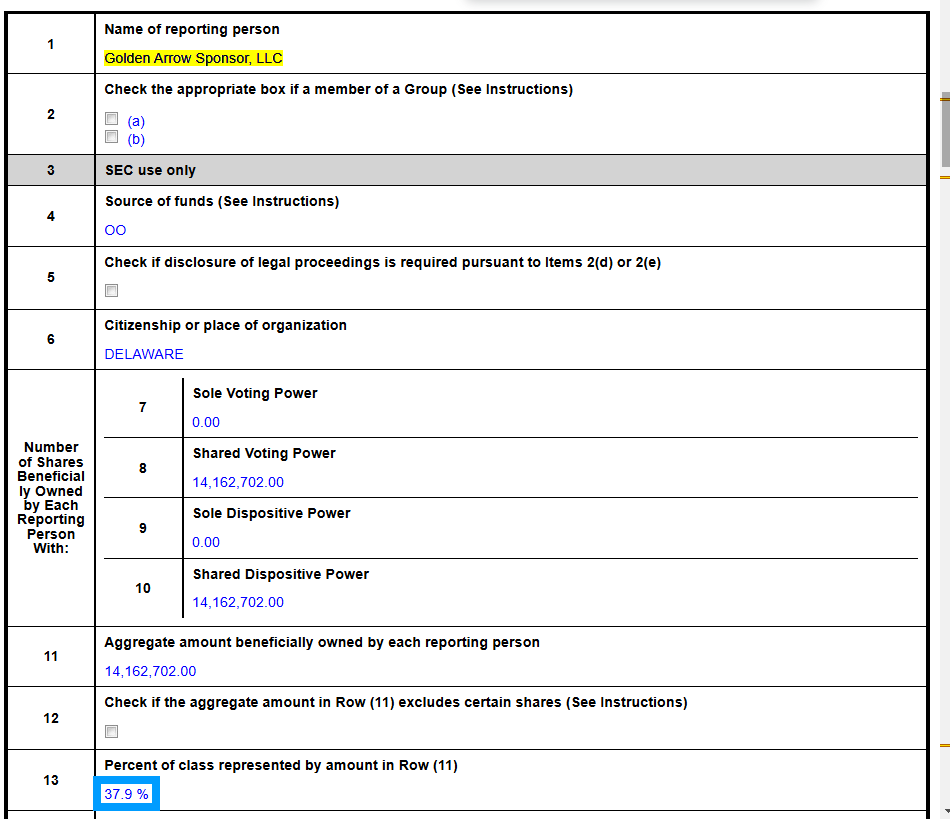Click the Percent of class heading in row 13

pyautogui.click(x=281, y=765)
